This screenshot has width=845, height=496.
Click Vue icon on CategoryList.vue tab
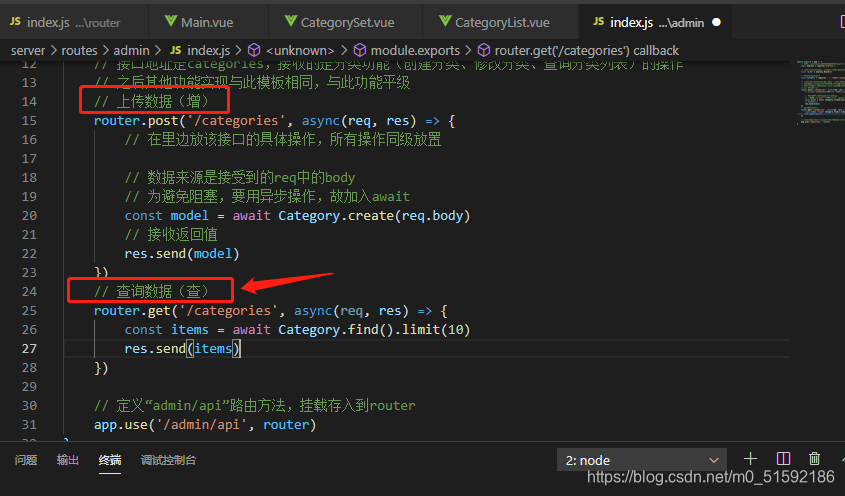click(445, 21)
